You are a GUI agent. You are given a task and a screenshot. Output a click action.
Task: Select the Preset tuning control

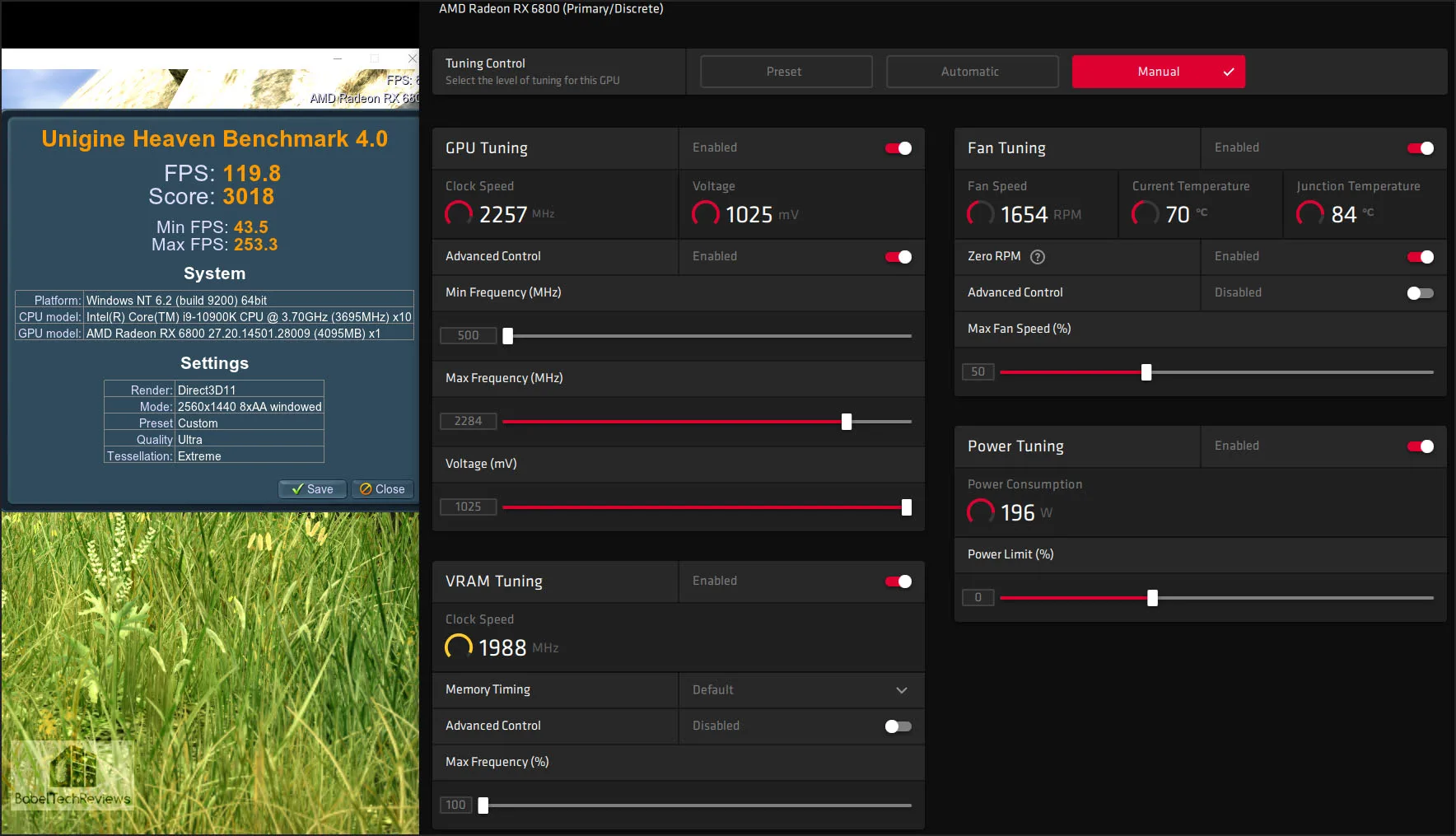(x=786, y=72)
